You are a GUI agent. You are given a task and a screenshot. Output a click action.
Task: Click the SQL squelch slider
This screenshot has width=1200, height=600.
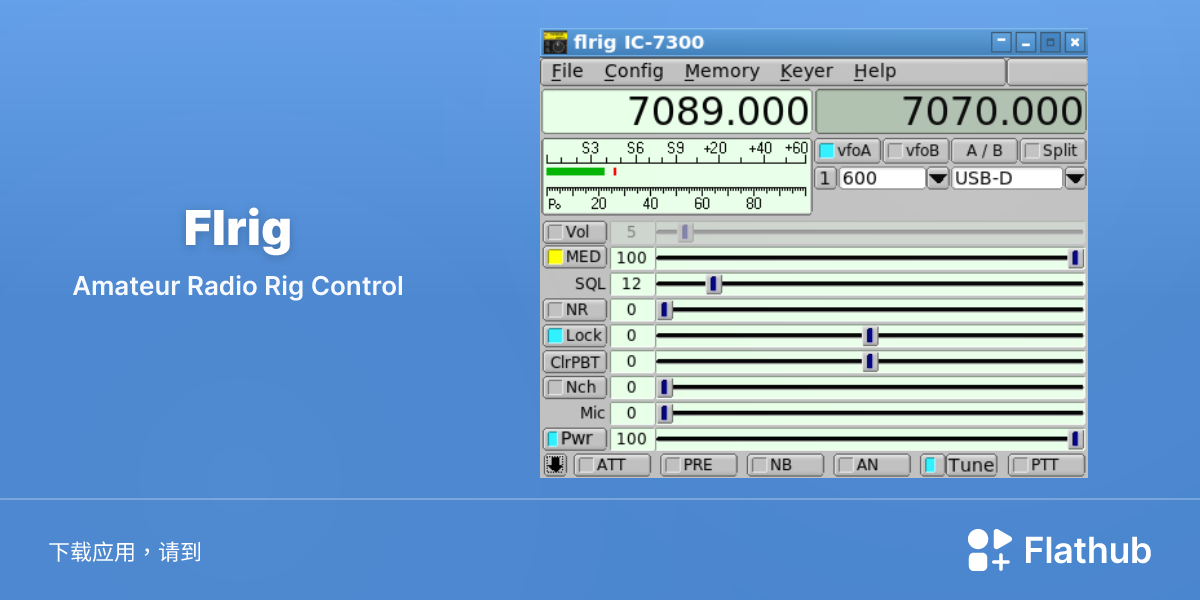pyautogui.click(x=870, y=284)
